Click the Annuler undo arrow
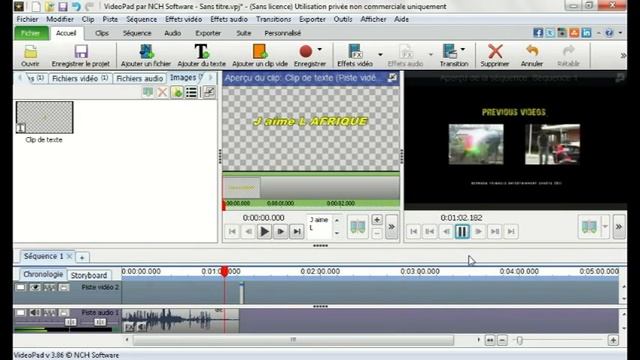The image size is (640, 360). [x=532, y=51]
